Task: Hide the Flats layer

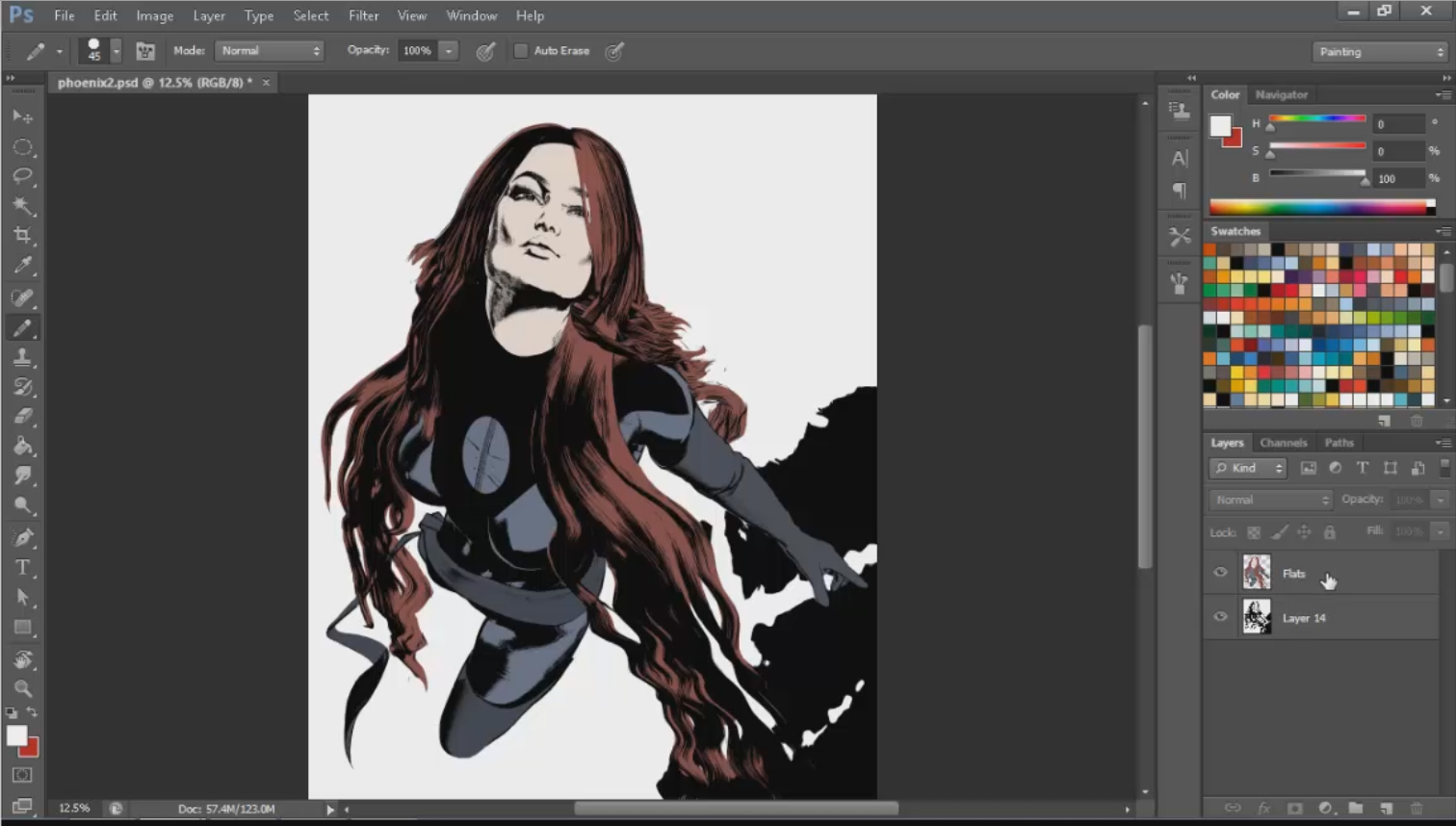Action: pos(1220,573)
